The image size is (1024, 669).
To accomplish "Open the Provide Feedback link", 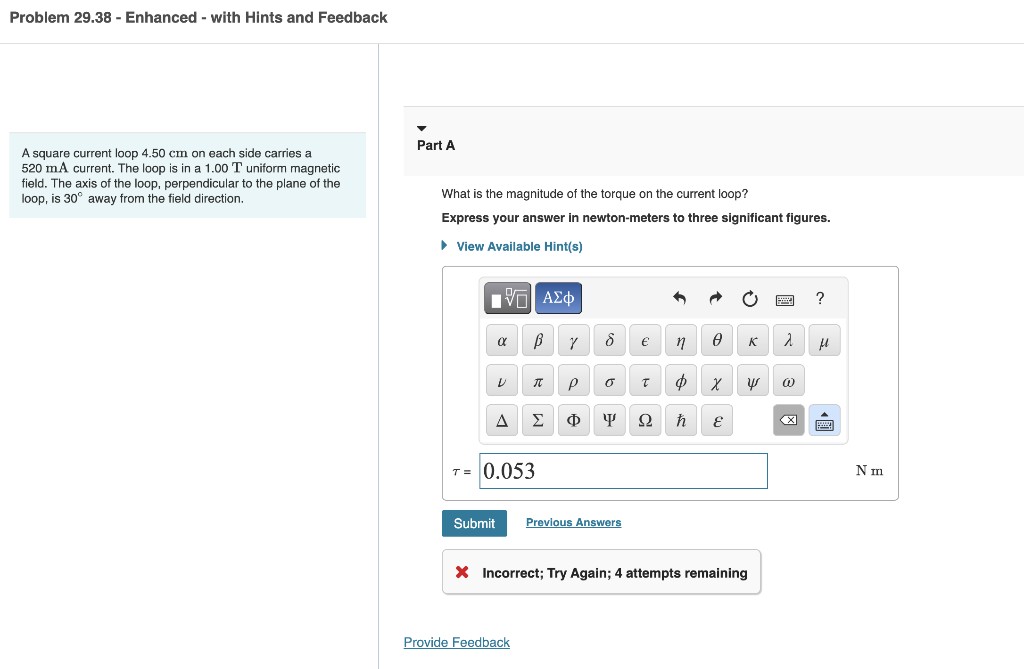I will pyautogui.click(x=456, y=642).
